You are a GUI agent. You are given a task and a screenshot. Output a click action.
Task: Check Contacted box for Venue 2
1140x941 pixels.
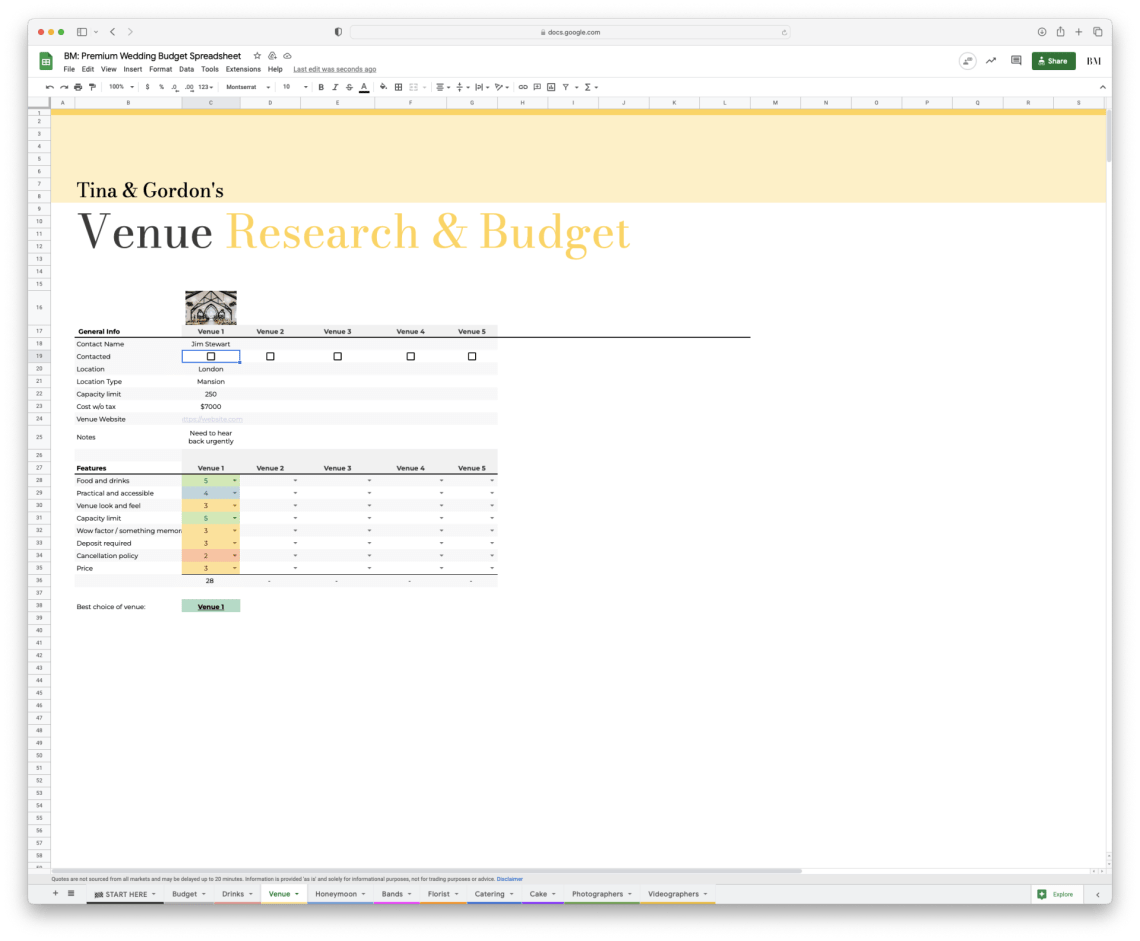(x=270, y=356)
